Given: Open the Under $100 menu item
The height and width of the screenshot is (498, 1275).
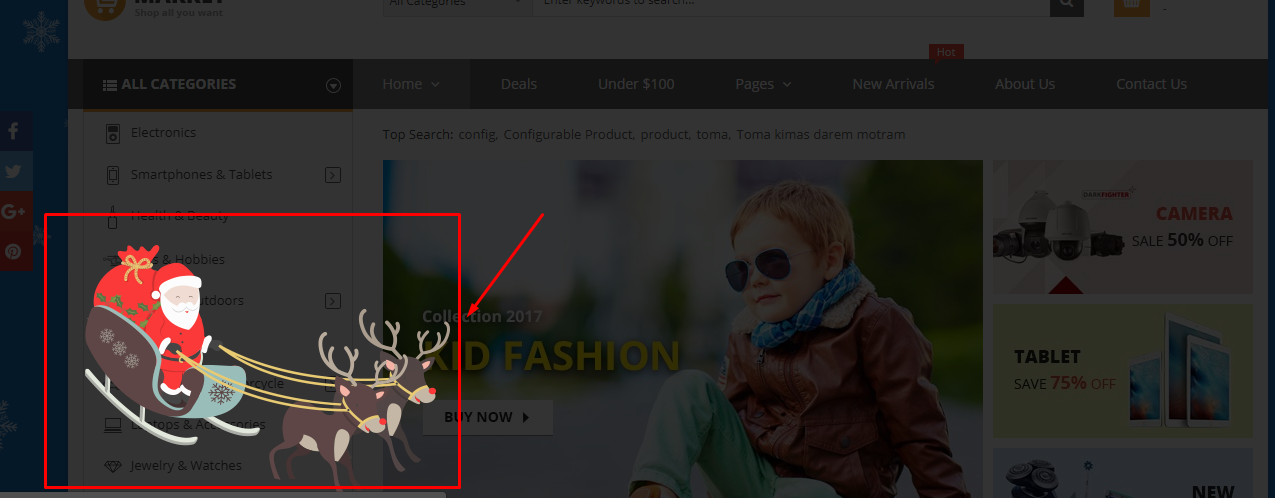Looking at the screenshot, I should (x=636, y=84).
